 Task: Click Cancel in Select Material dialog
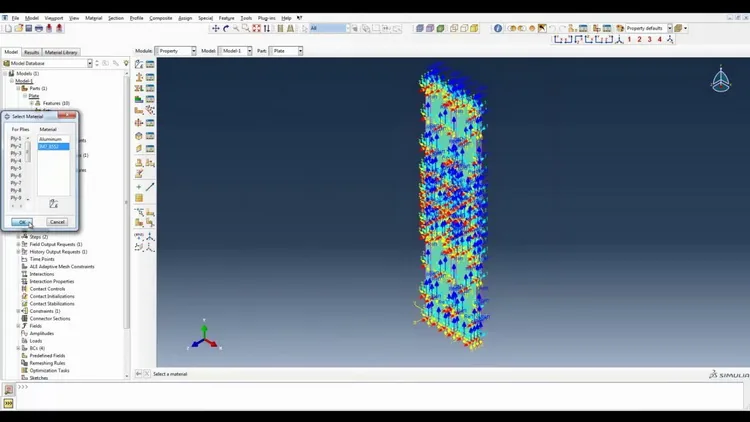click(57, 222)
